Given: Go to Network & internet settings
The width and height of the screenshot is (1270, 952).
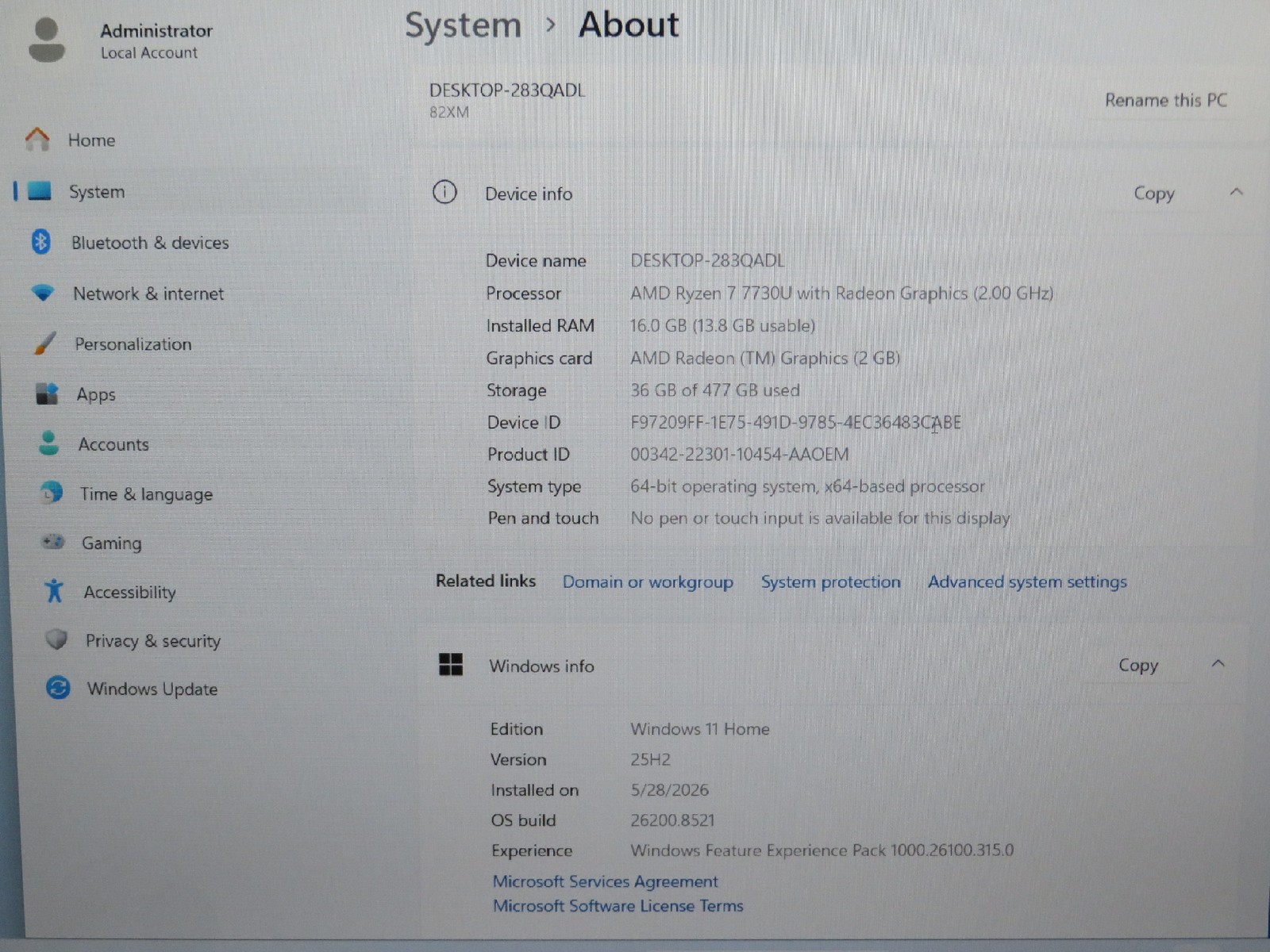Looking at the screenshot, I should pos(148,294).
